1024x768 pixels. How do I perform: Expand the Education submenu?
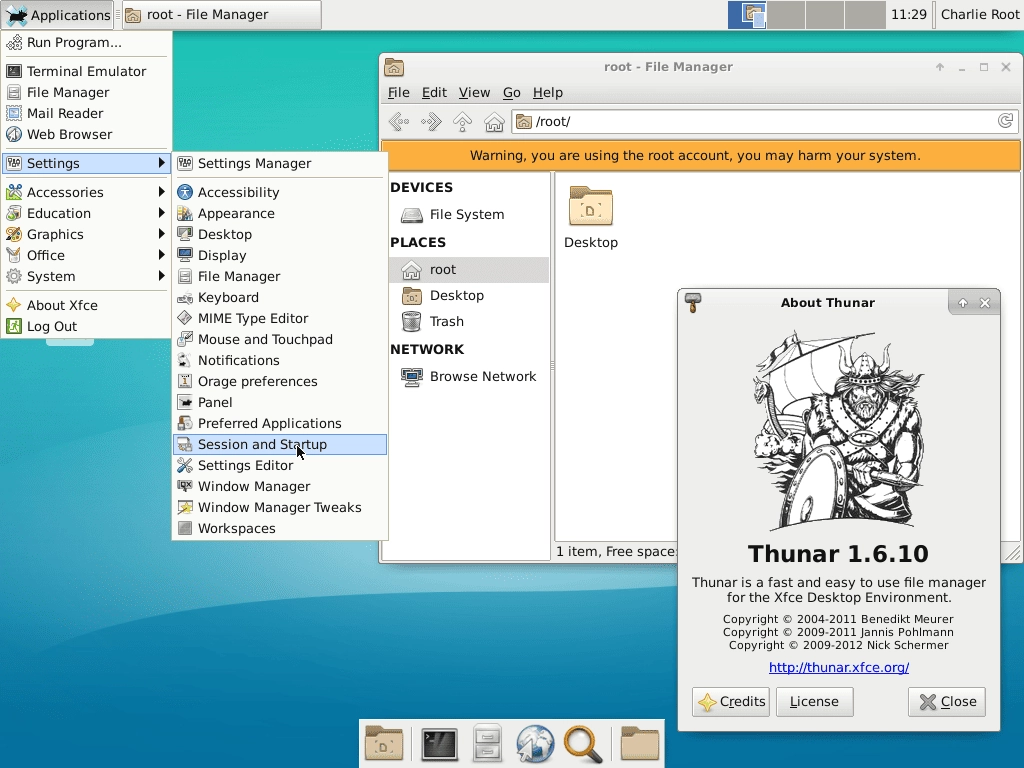pyautogui.click(x=86, y=214)
